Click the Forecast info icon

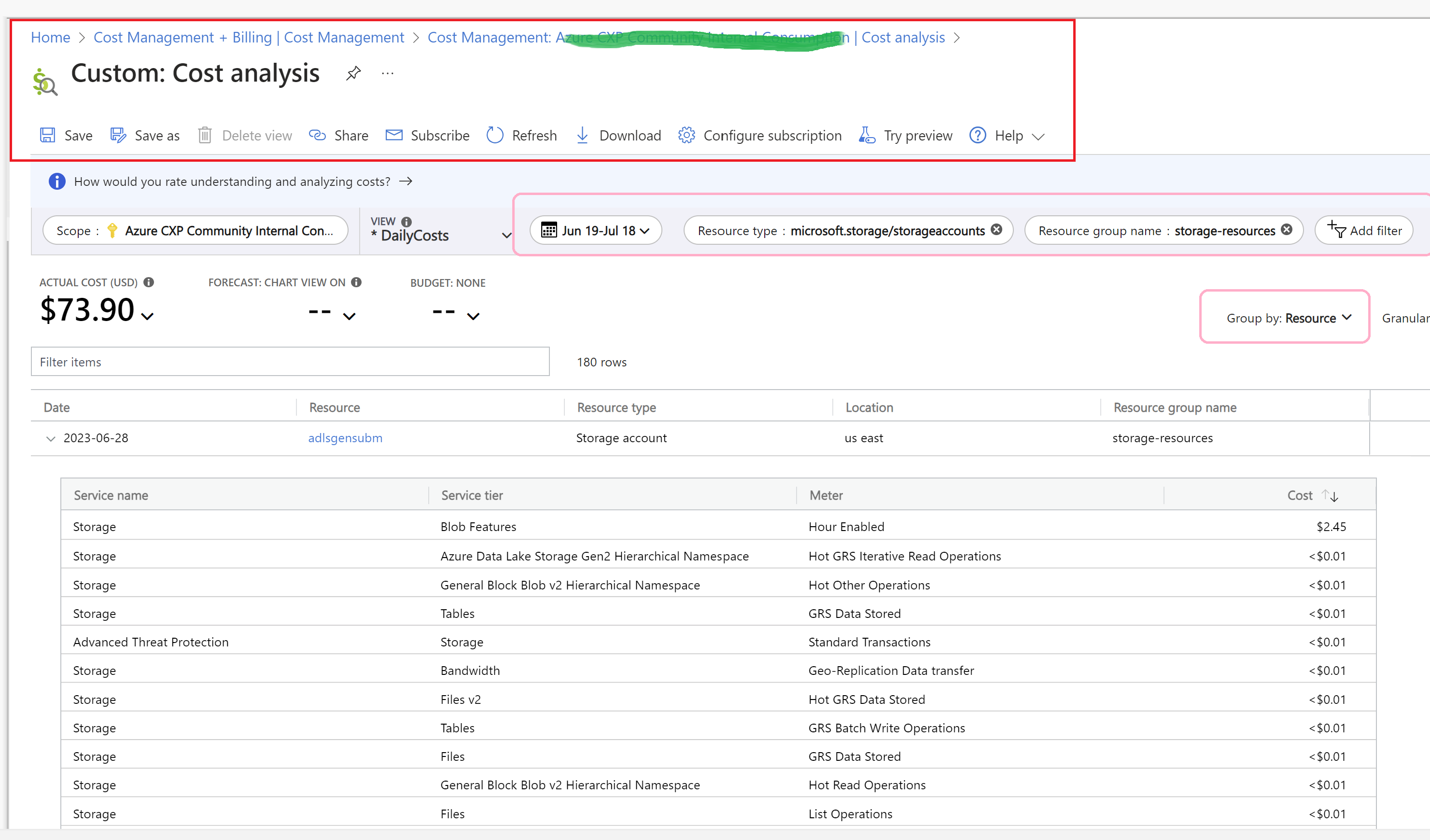[x=356, y=282]
